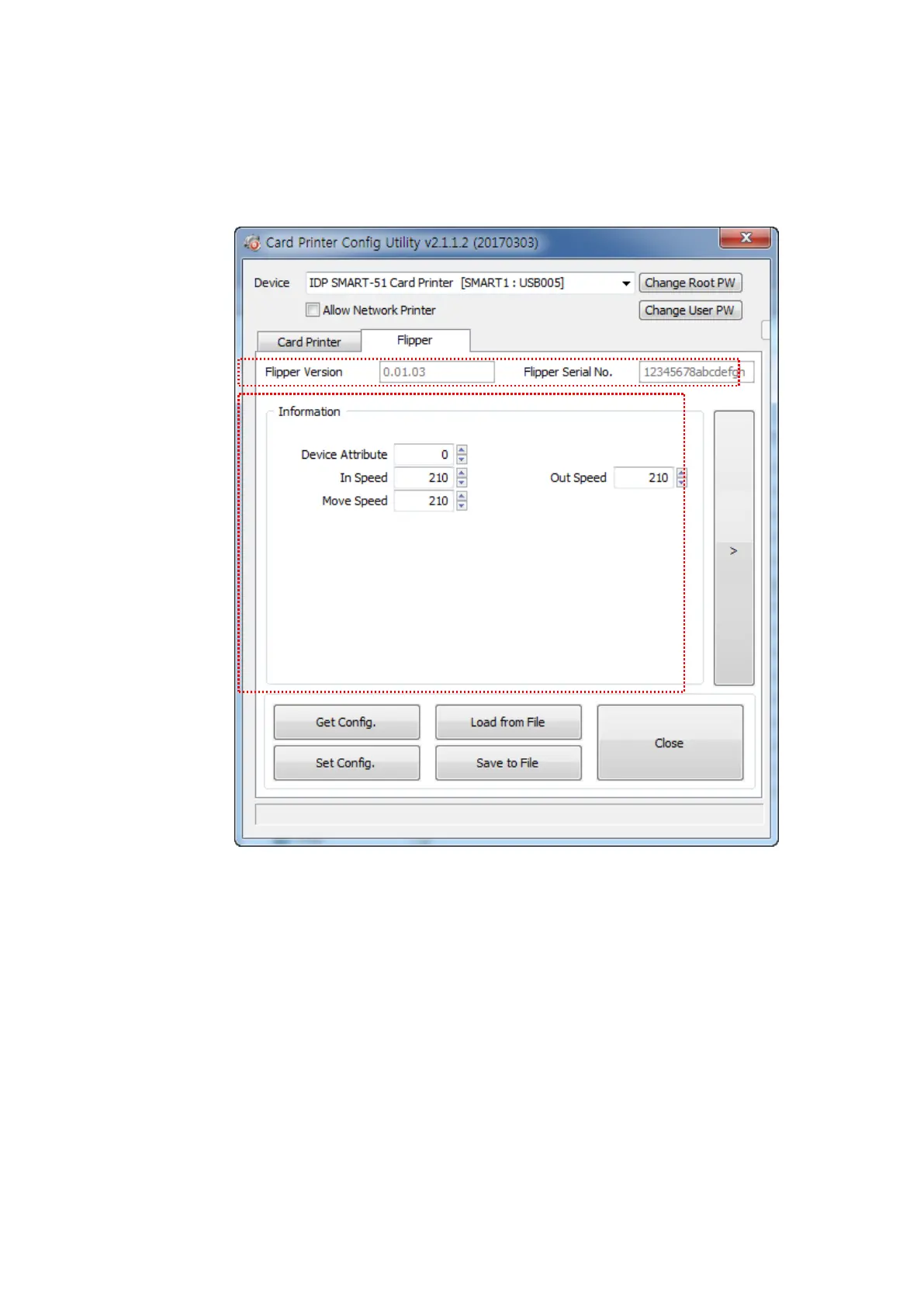
Task: Click the 'Move Speed' label
Action: (355, 501)
